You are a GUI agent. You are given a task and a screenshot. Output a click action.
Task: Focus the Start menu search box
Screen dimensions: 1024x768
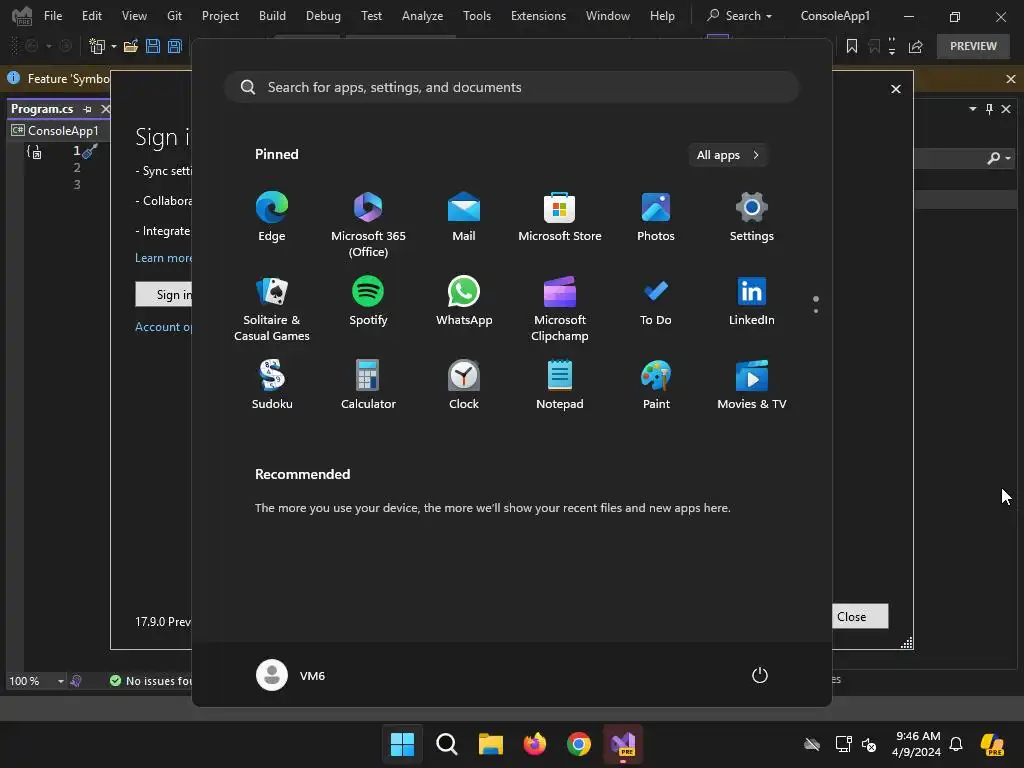coord(511,88)
